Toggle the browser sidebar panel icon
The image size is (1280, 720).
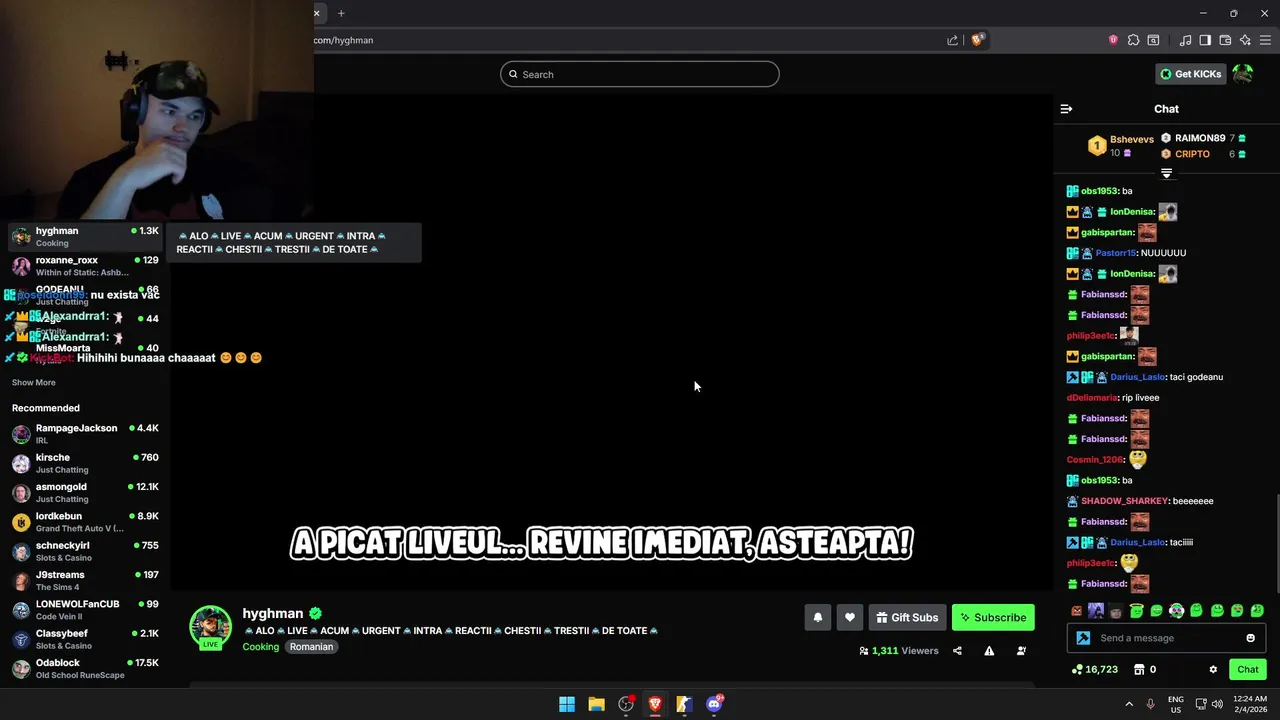(x=1205, y=40)
